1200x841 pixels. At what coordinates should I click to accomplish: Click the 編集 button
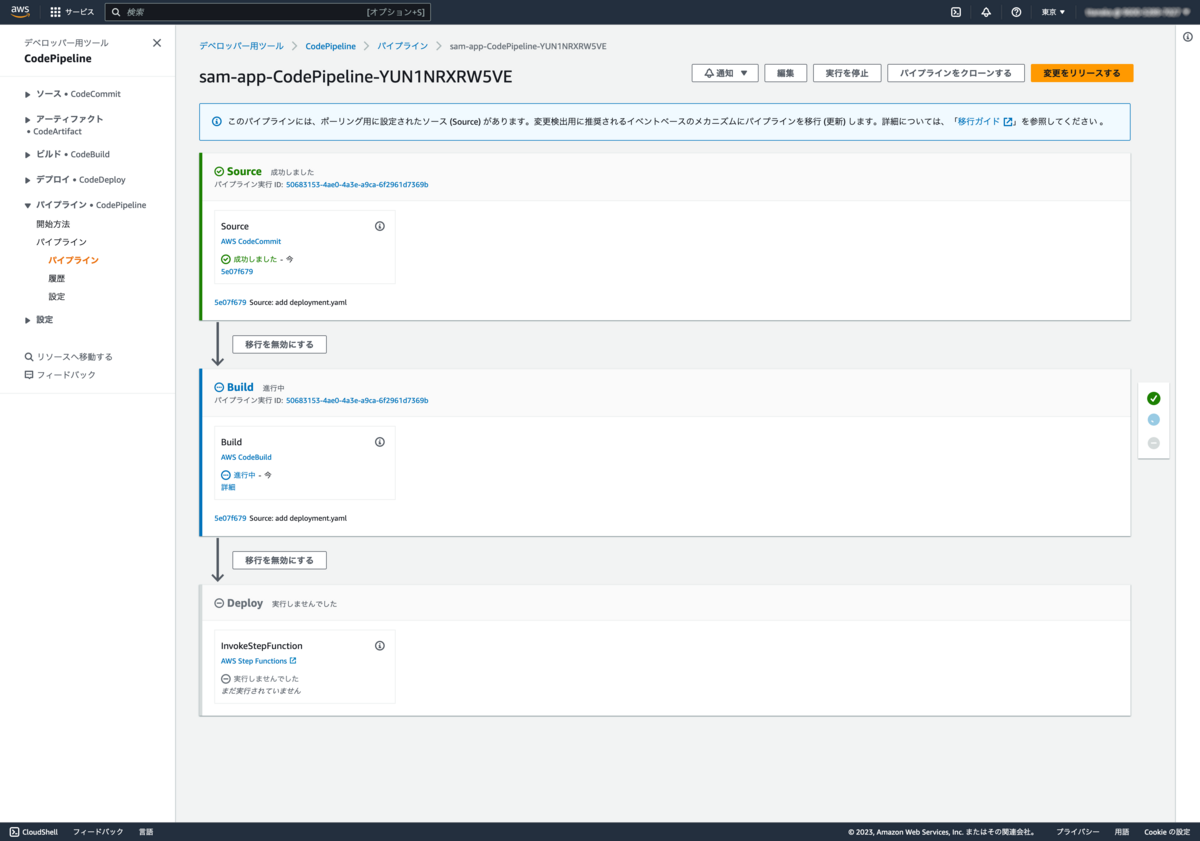pyautogui.click(x=786, y=73)
